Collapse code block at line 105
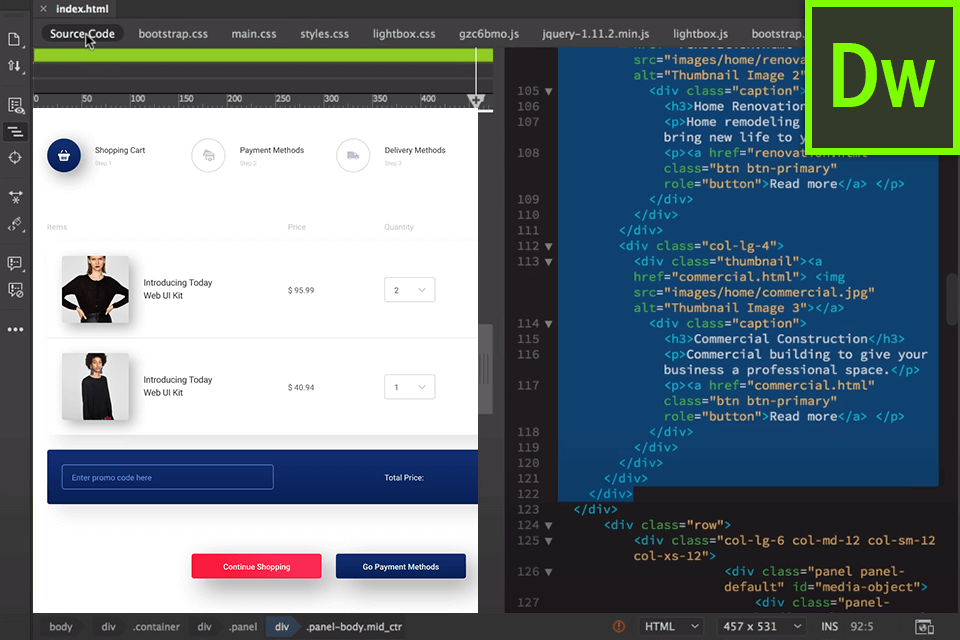This screenshot has width=960, height=640. pyautogui.click(x=549, y=91)
